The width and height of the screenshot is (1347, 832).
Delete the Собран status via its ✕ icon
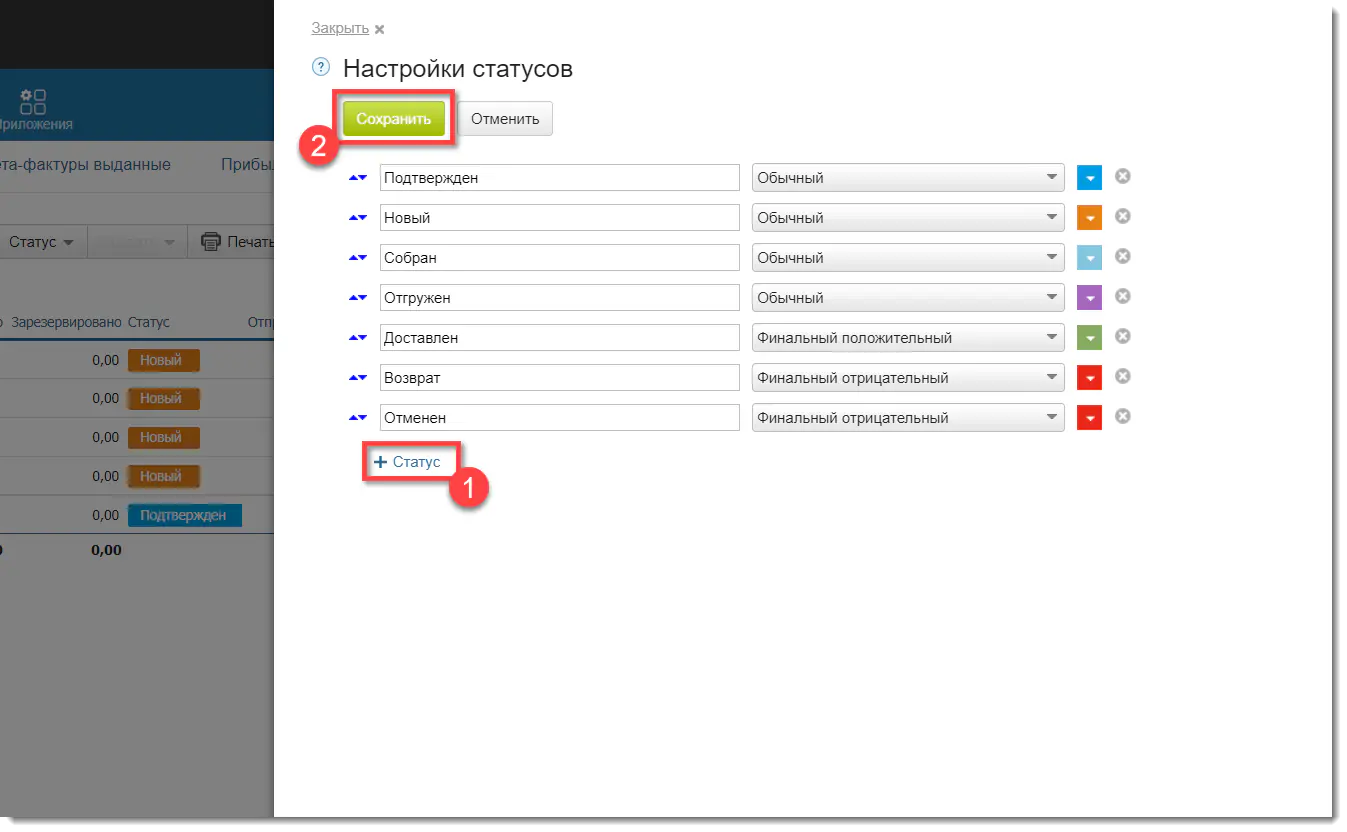[1122, 257]
